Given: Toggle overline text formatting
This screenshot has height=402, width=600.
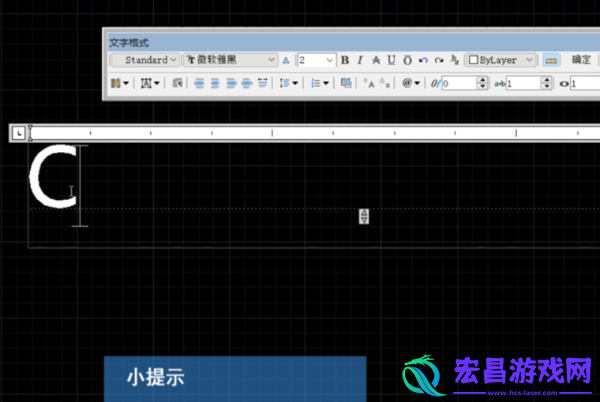Looking at the screenshot, I should point(407,60).
